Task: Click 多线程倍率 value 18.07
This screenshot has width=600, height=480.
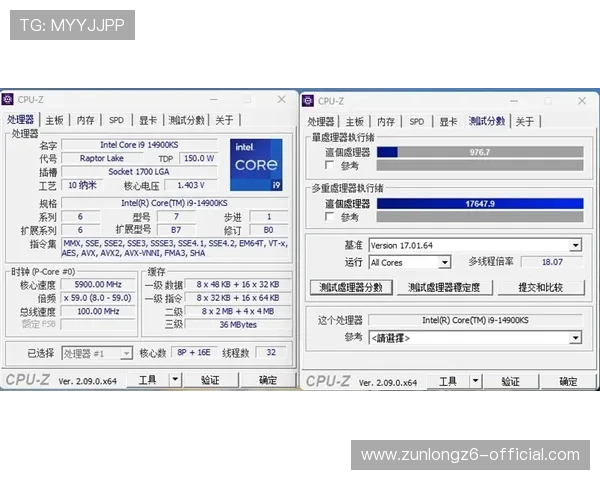Action: click(x=552, y=262)
